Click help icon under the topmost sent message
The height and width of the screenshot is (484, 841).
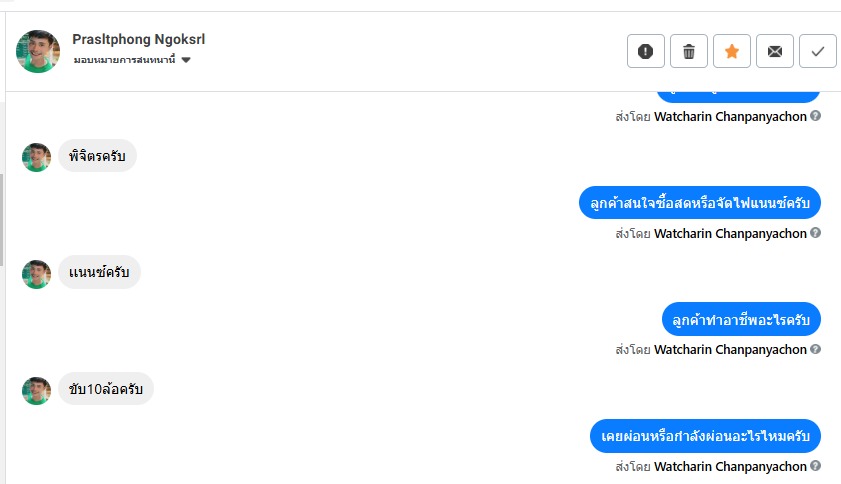pyautogui.click(x=816, y=116)
